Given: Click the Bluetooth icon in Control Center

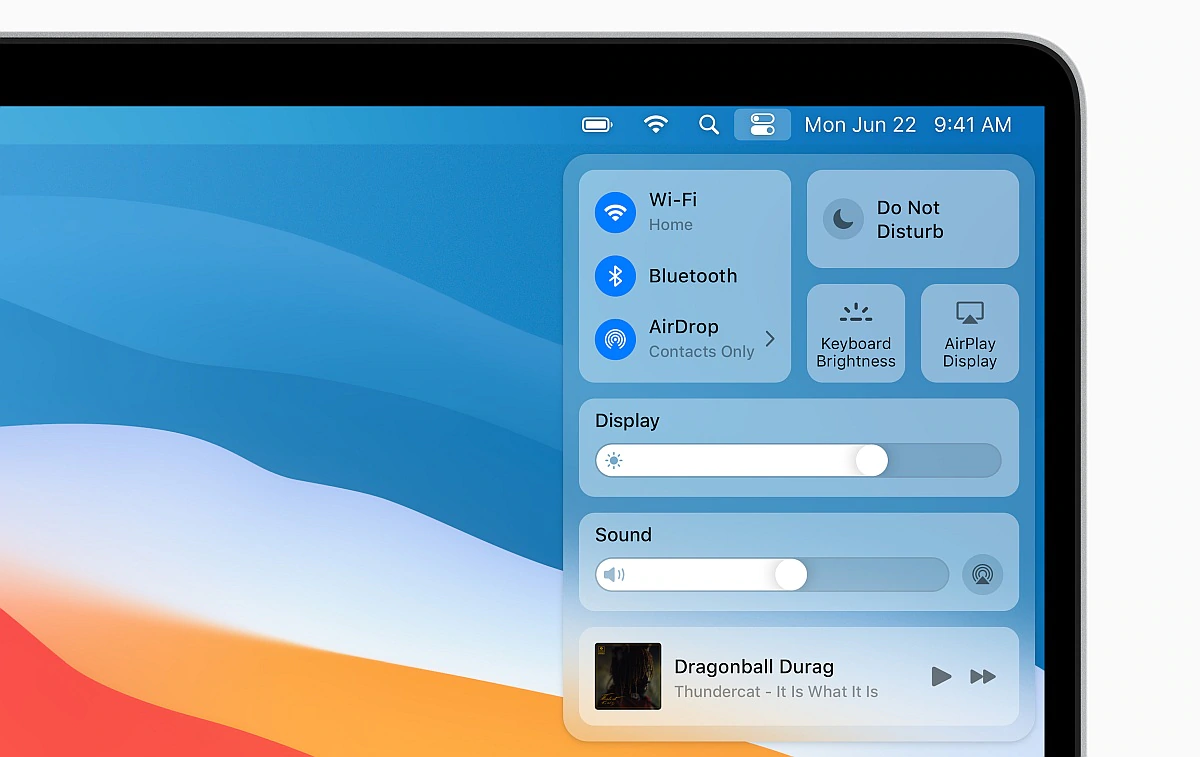Looking at the screenshot, I should (x=615, y=276).
